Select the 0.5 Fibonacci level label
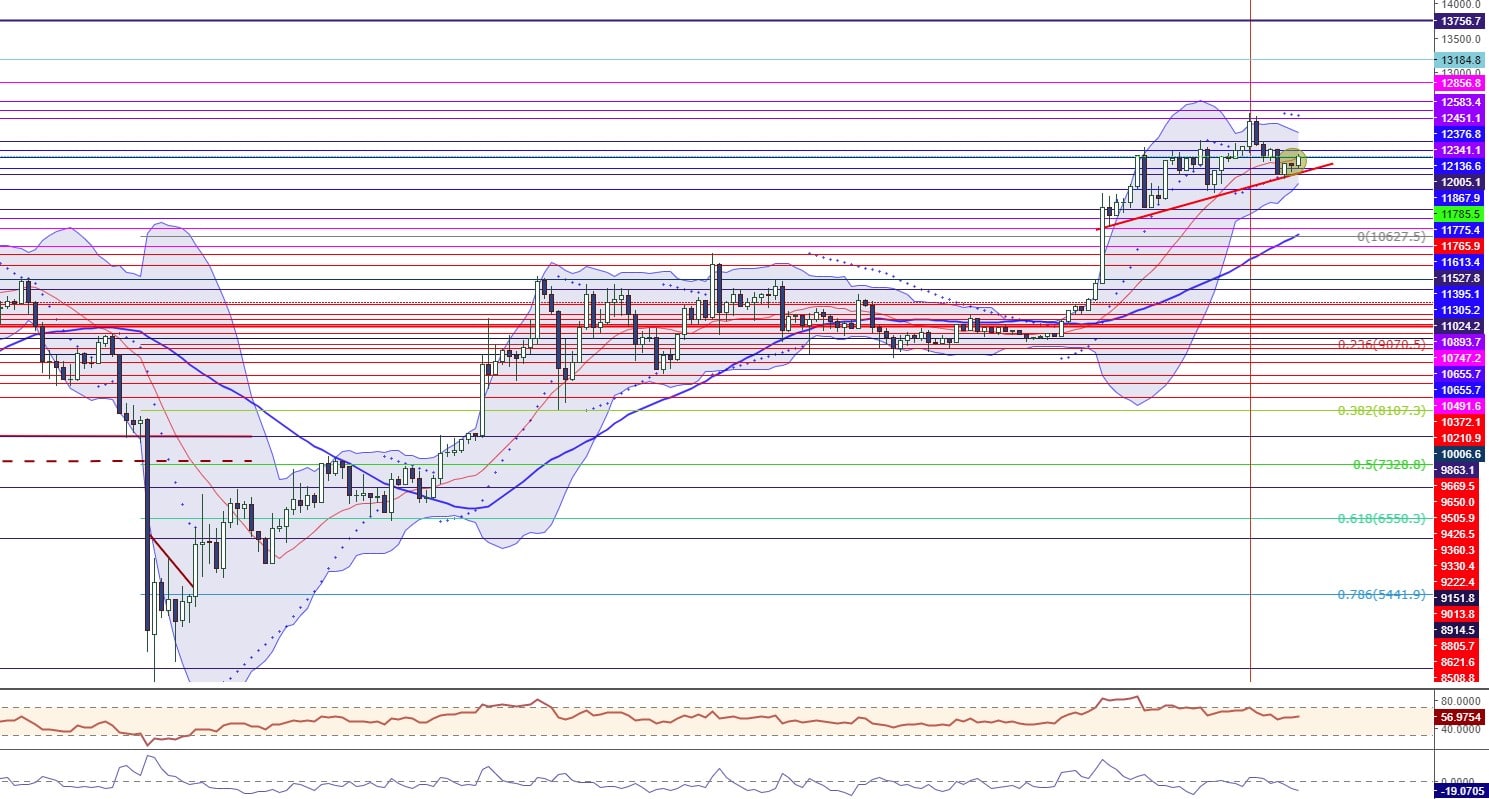Image resolution: width=1489 pixels, height=799 pixels. (1394, 465)
